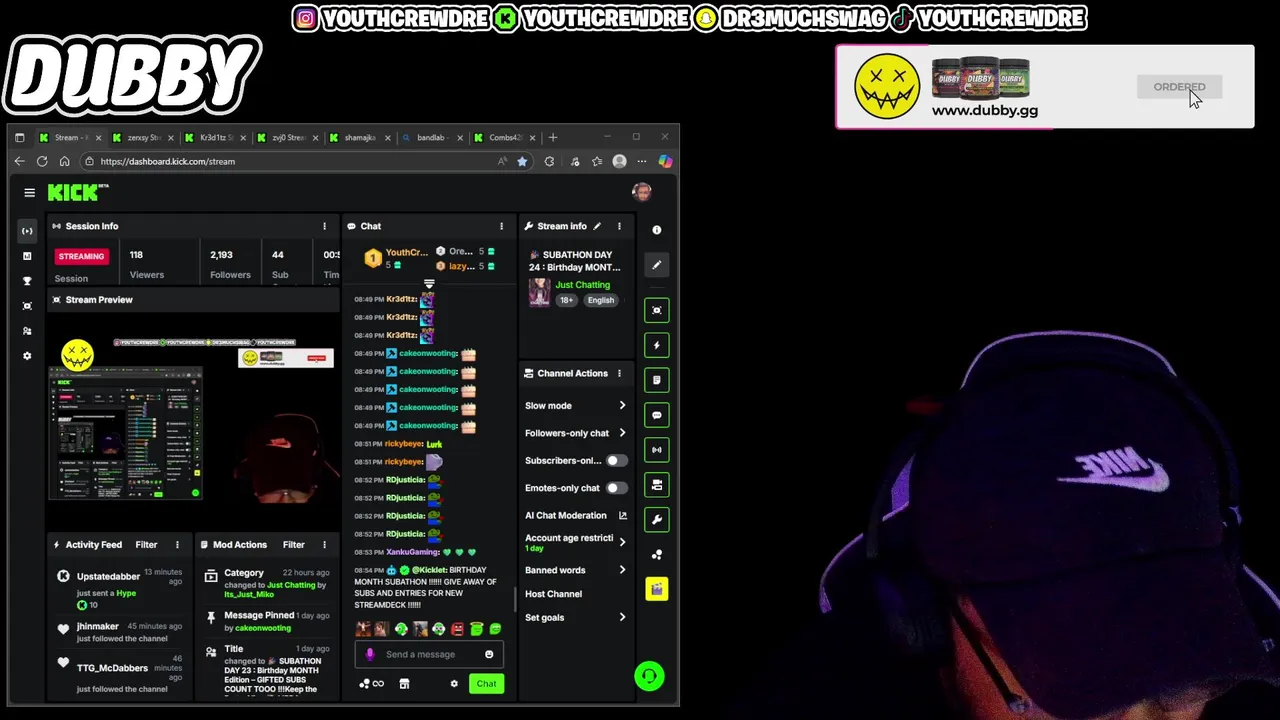The height and width of the screenshot is (720, 1280).
Task: Open Stream info three-dot menu
Action: pos(619,226)
